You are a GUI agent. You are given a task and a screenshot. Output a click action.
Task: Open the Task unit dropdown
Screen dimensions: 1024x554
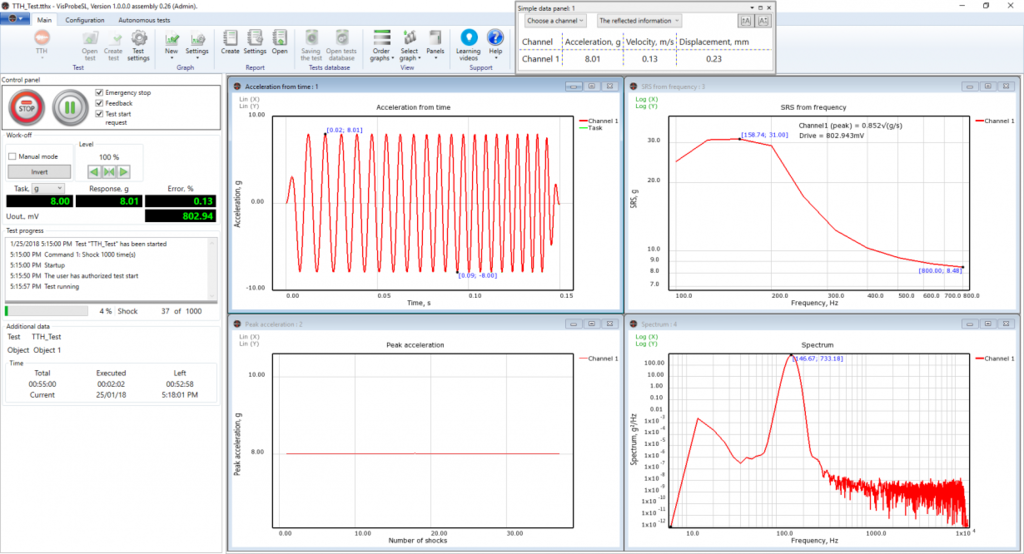point(48,188)
